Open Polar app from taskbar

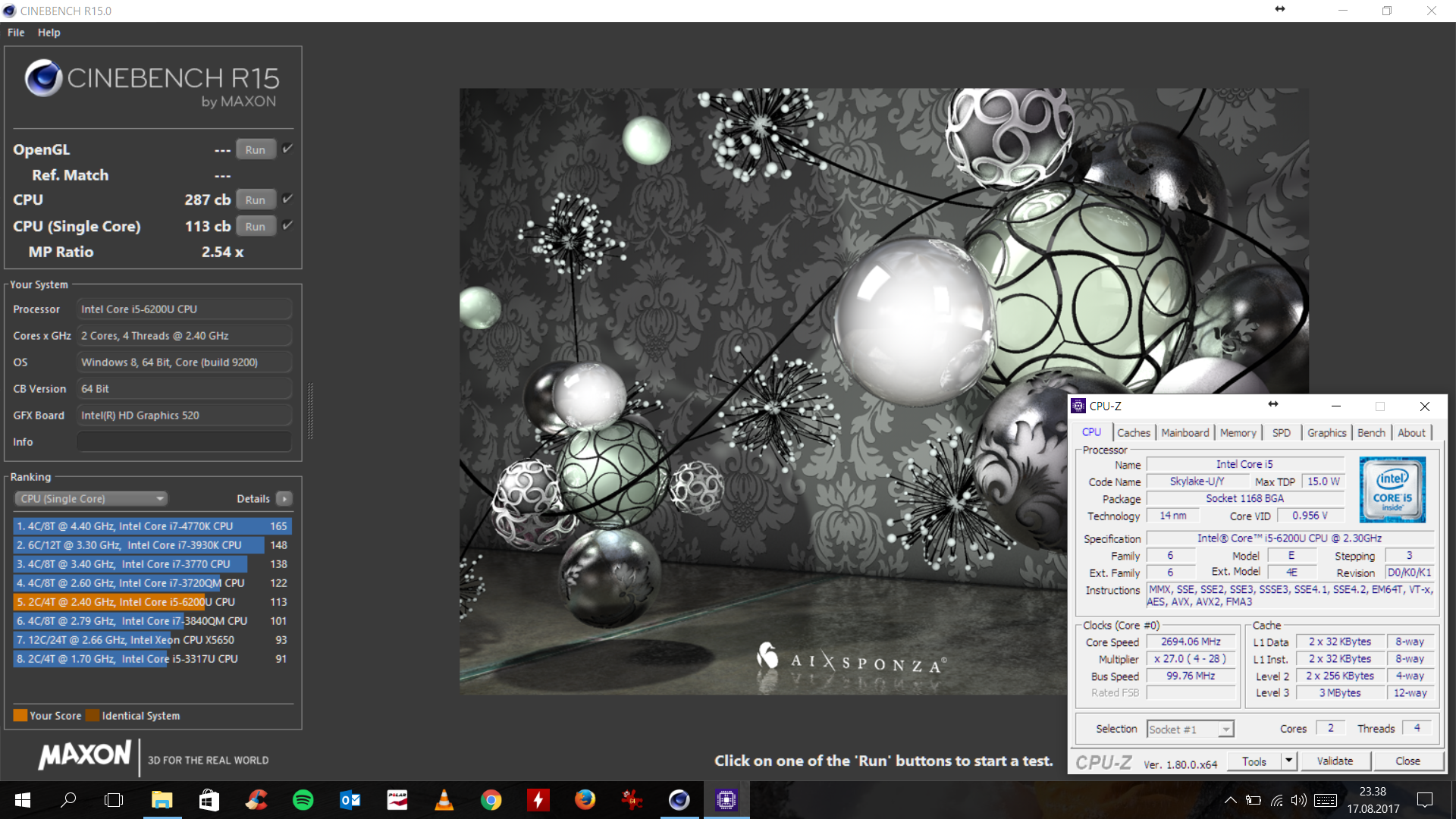pyautogui.click(x=397, y=799)
